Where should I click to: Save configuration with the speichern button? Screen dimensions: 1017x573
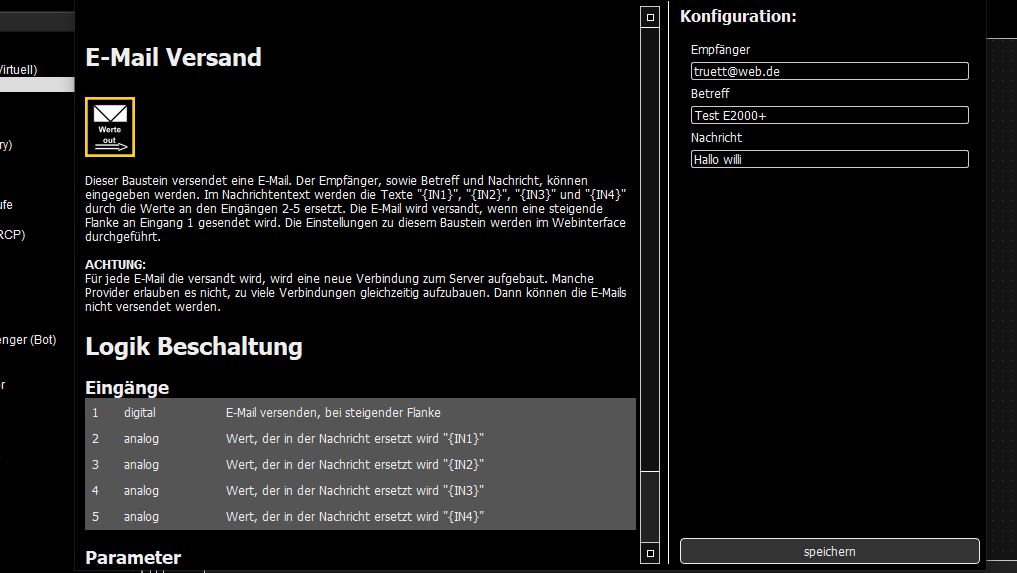(829, 551)
